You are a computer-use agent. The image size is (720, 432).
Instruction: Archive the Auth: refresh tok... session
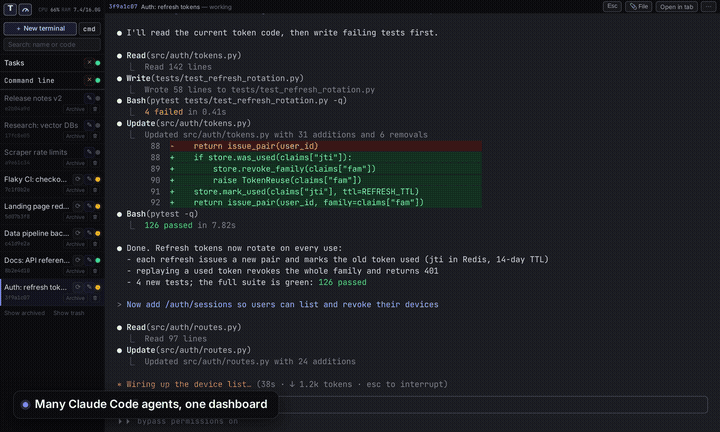coord(75,298)
